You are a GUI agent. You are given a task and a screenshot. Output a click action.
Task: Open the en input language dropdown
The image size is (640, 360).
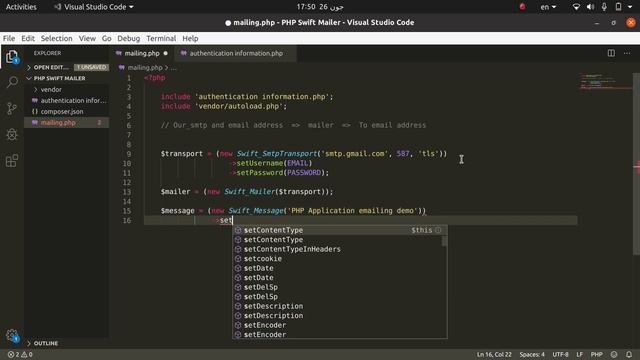548,7
